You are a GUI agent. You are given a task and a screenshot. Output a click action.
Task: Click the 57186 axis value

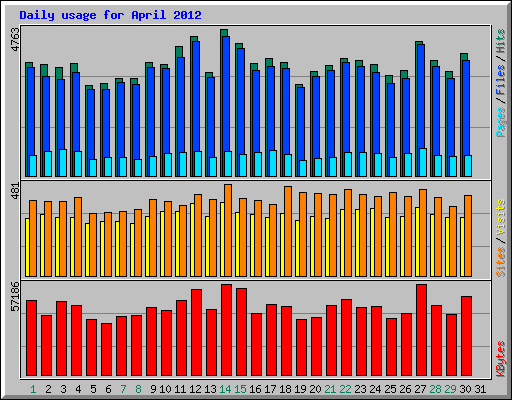[16, 296]
